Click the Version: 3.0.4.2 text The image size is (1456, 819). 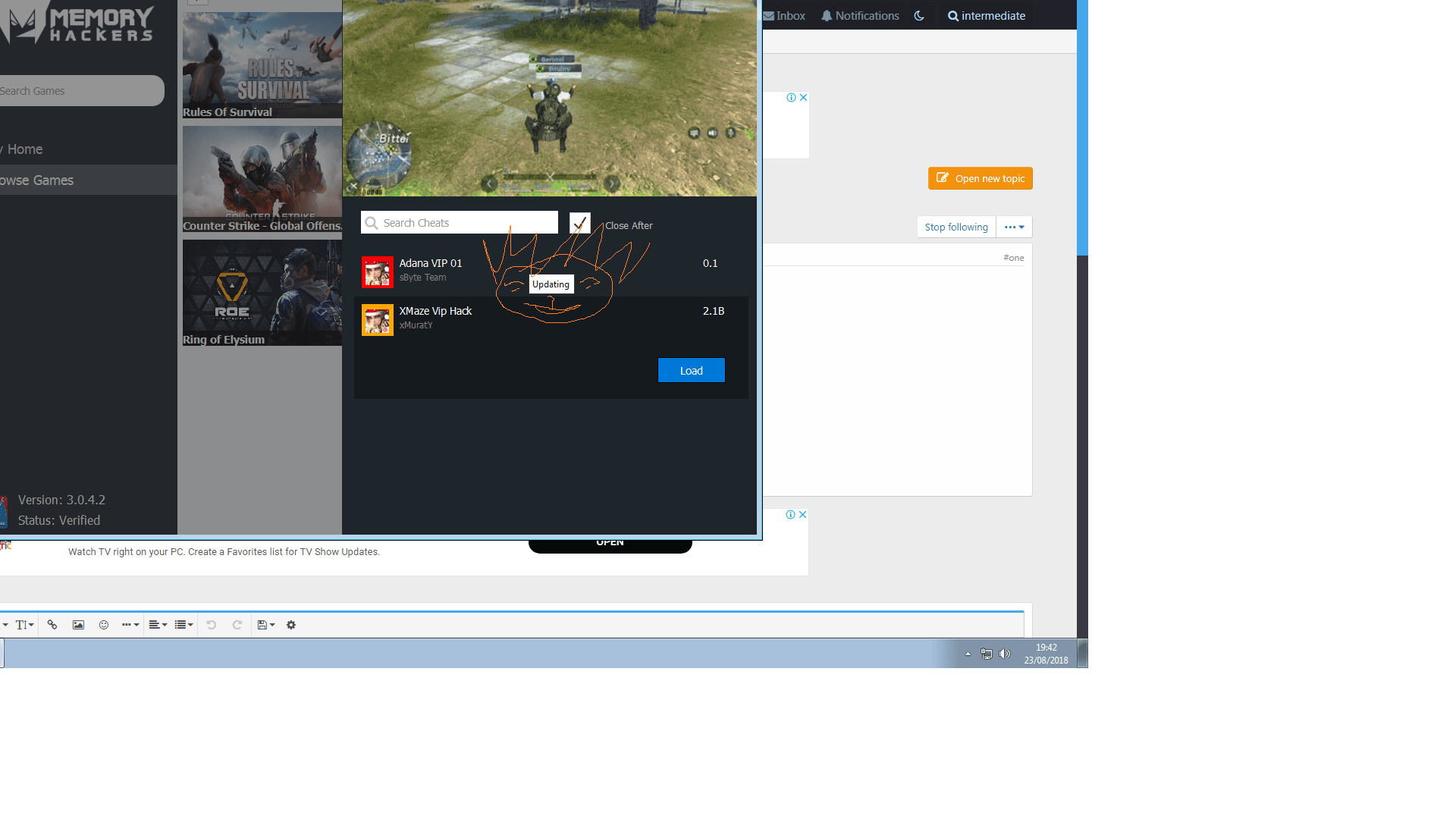pos(61,500)
